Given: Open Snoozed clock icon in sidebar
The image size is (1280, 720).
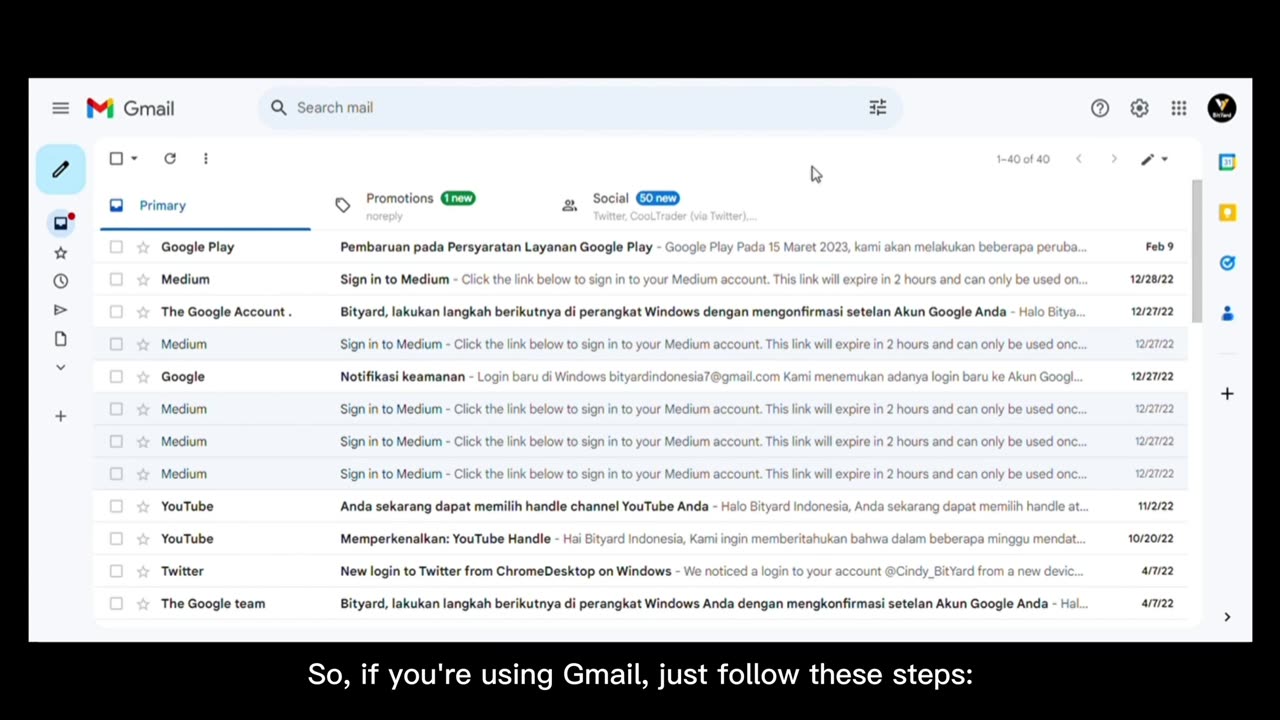Looking at the screenshot, I should [61, 281].
